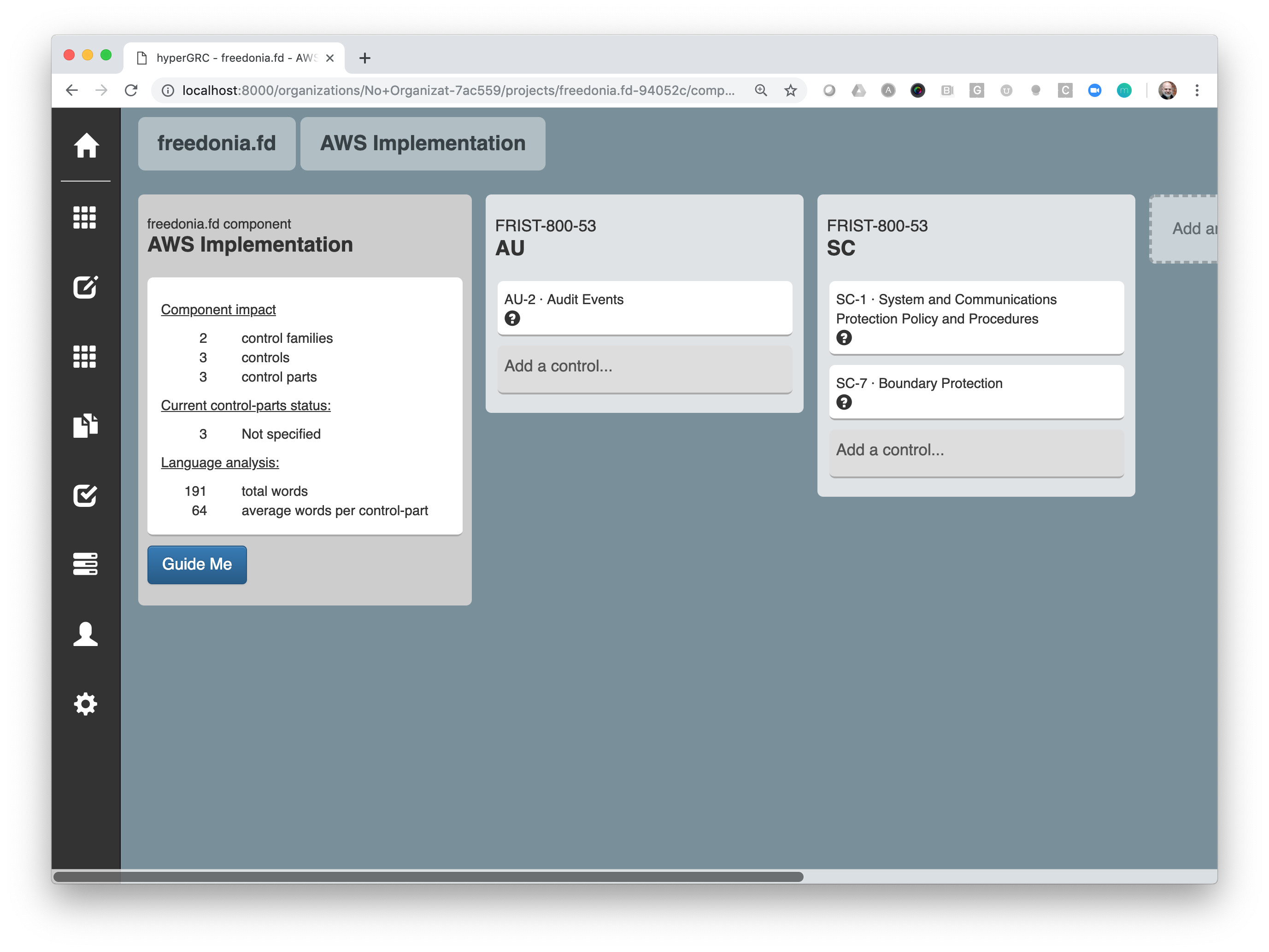Click the horizontal scrollbar at bottom
This screenshot has width=1269, height=952.
[x=428, y=876]
